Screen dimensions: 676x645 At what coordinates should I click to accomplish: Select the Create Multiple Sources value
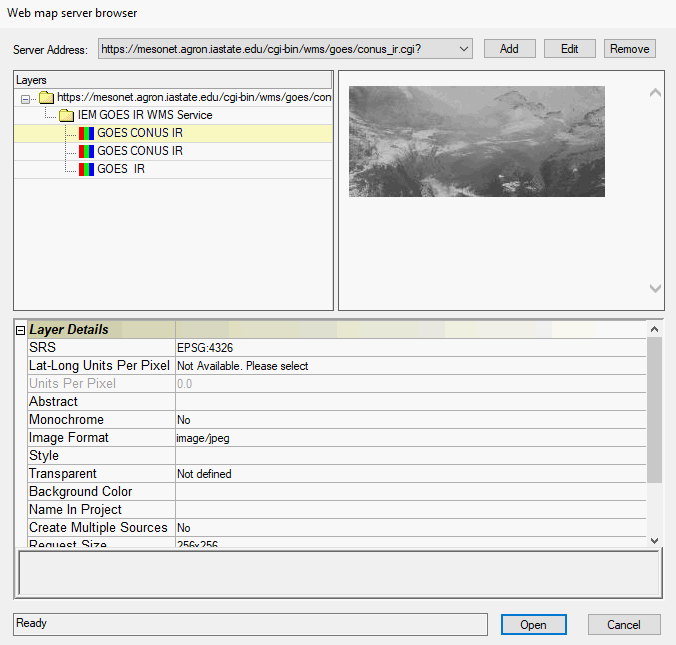[x=410, y=528]
